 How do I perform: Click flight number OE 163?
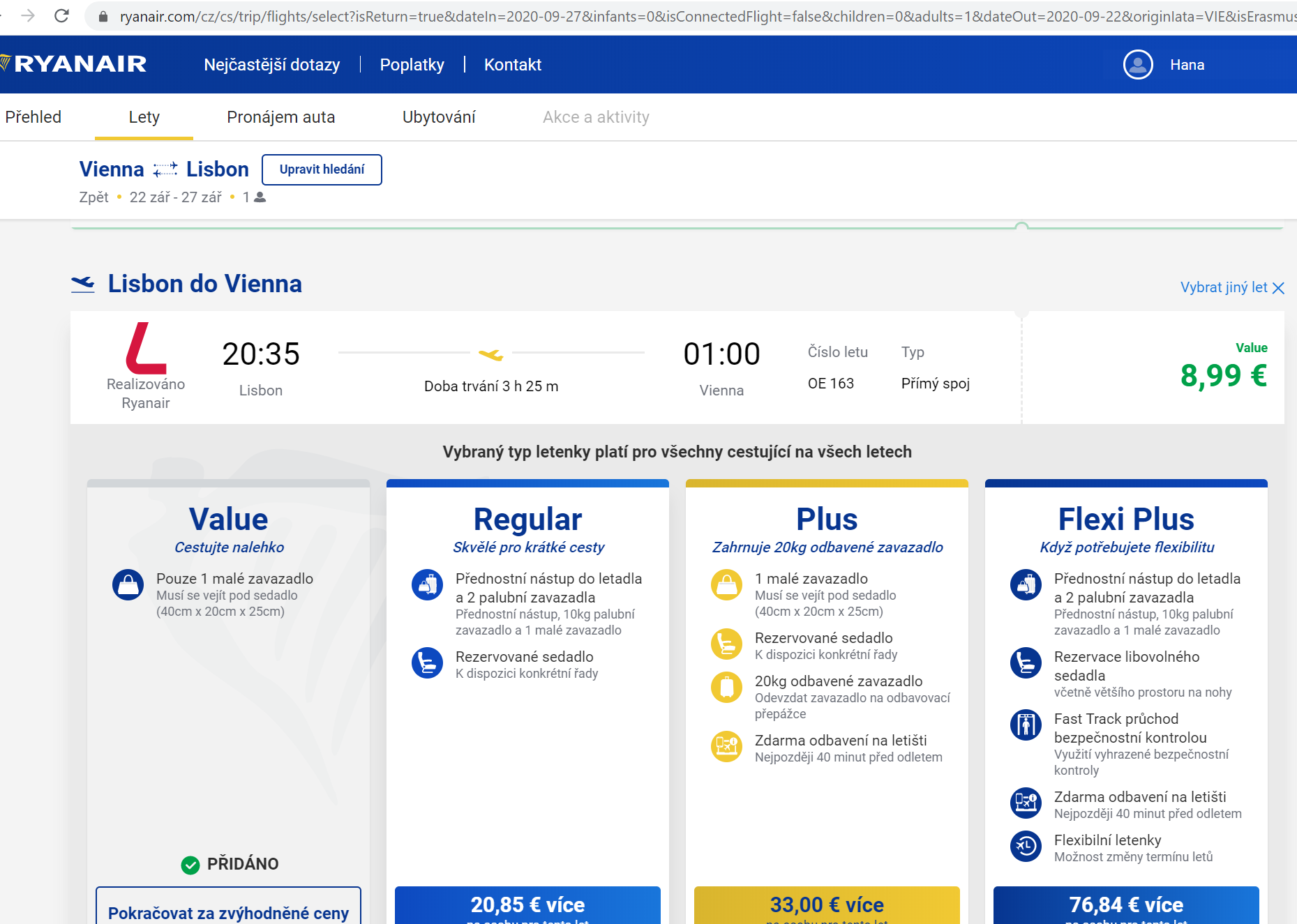[x=831, y=384]
